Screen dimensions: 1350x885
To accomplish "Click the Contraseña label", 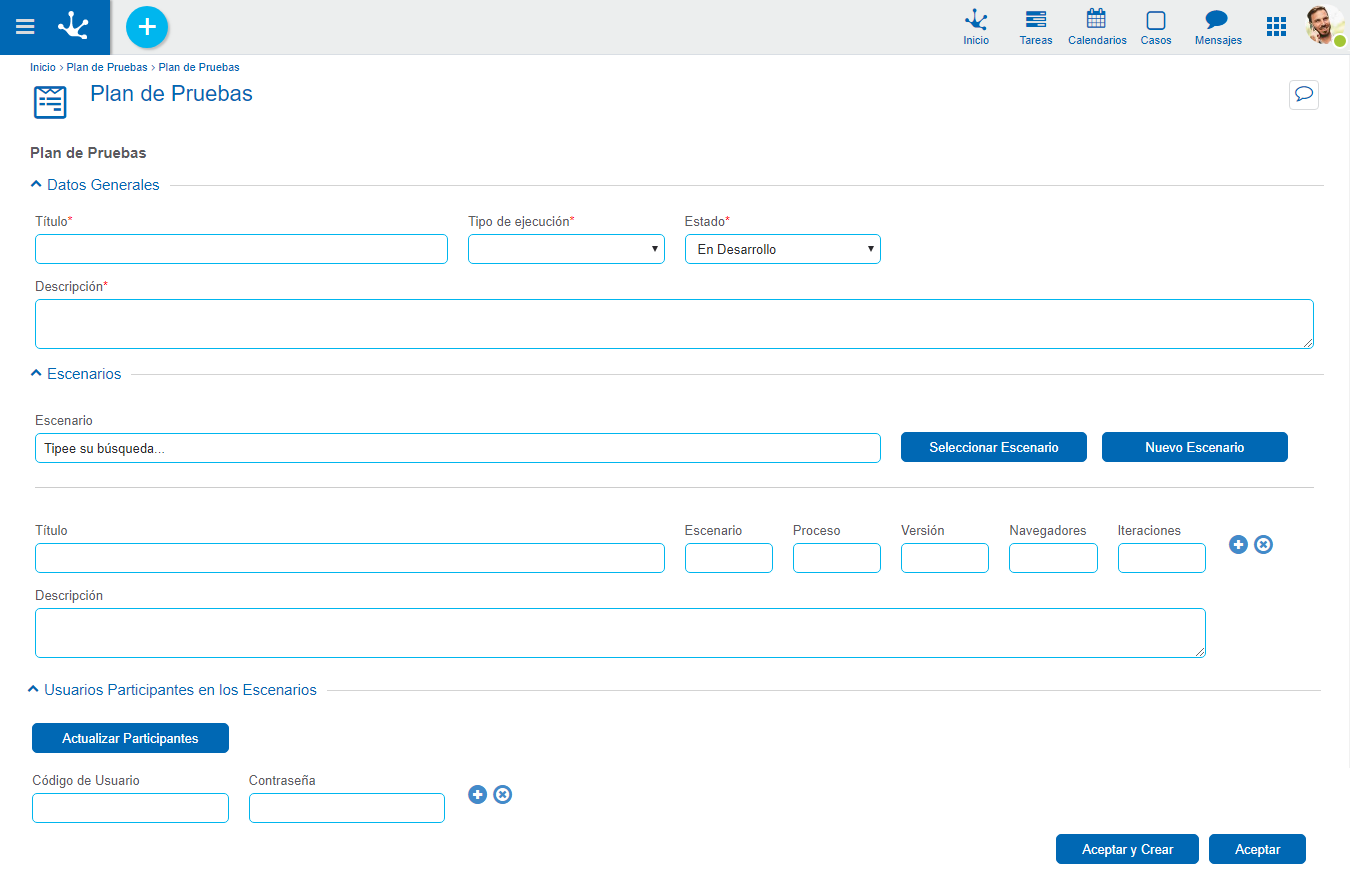I will point(282,781).
